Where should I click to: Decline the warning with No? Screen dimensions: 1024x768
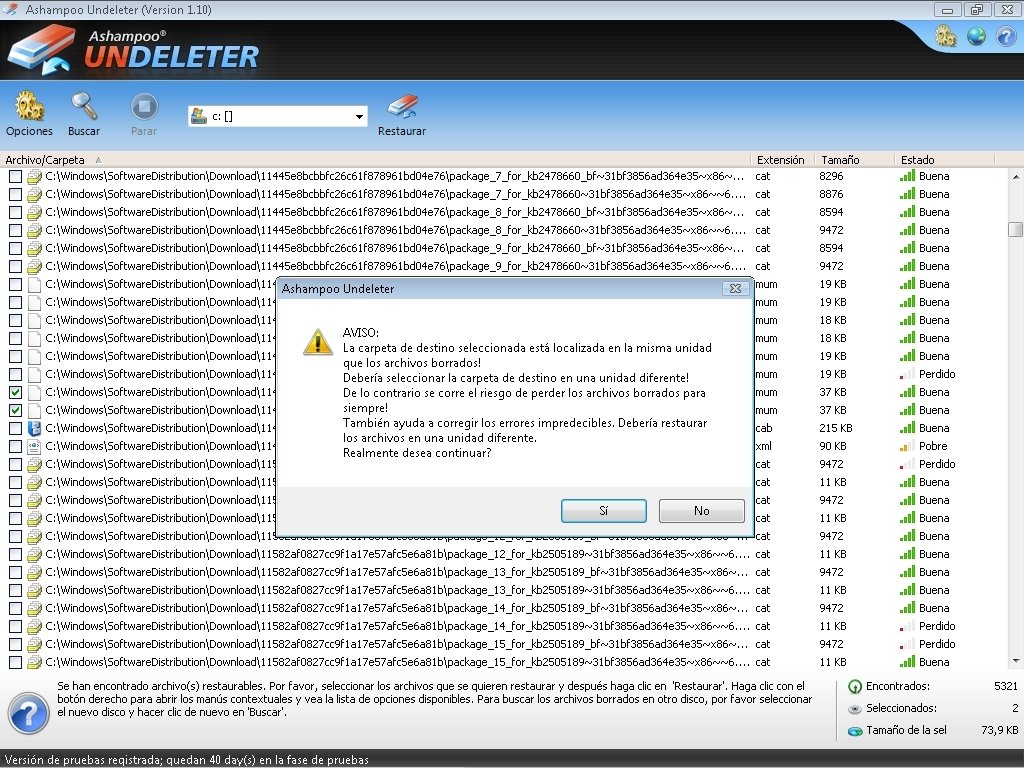tap(701, 511)
